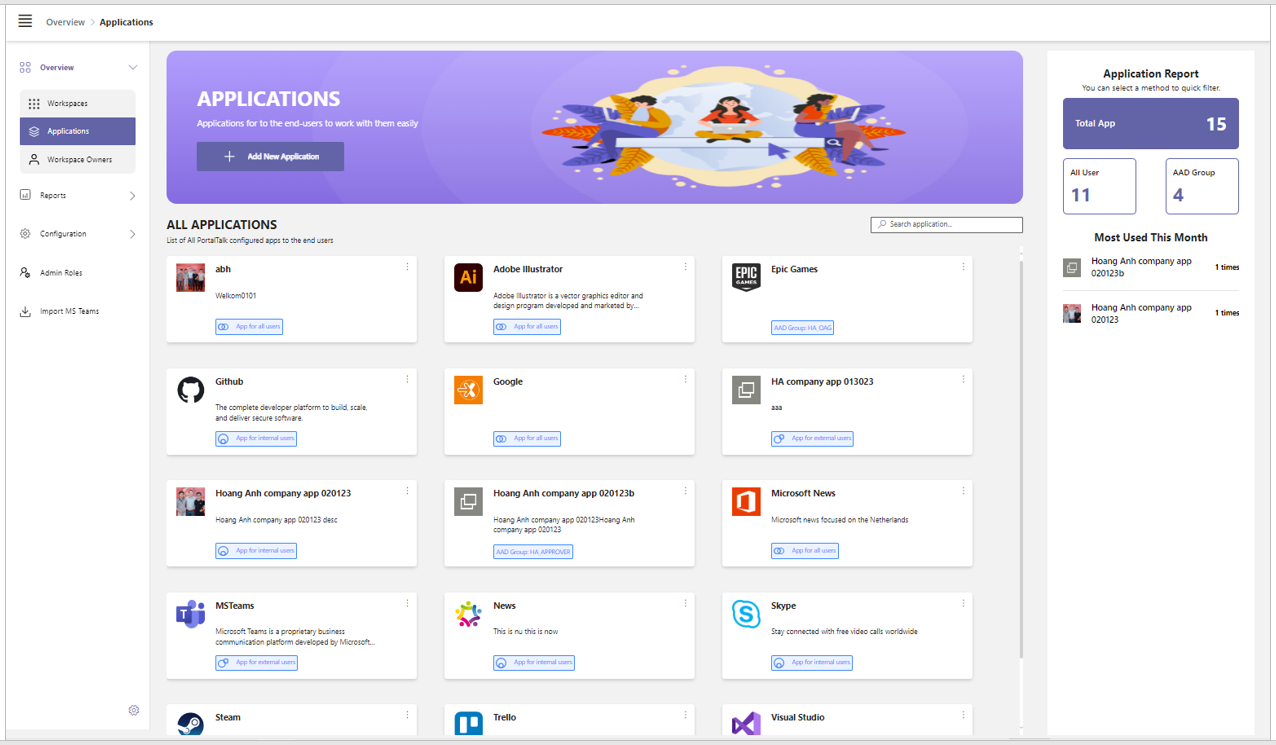Viewport: 1276px width, 745px height.
Task: Click the Hoang Anh company app 020123b card icon
Action: point(468,501)
